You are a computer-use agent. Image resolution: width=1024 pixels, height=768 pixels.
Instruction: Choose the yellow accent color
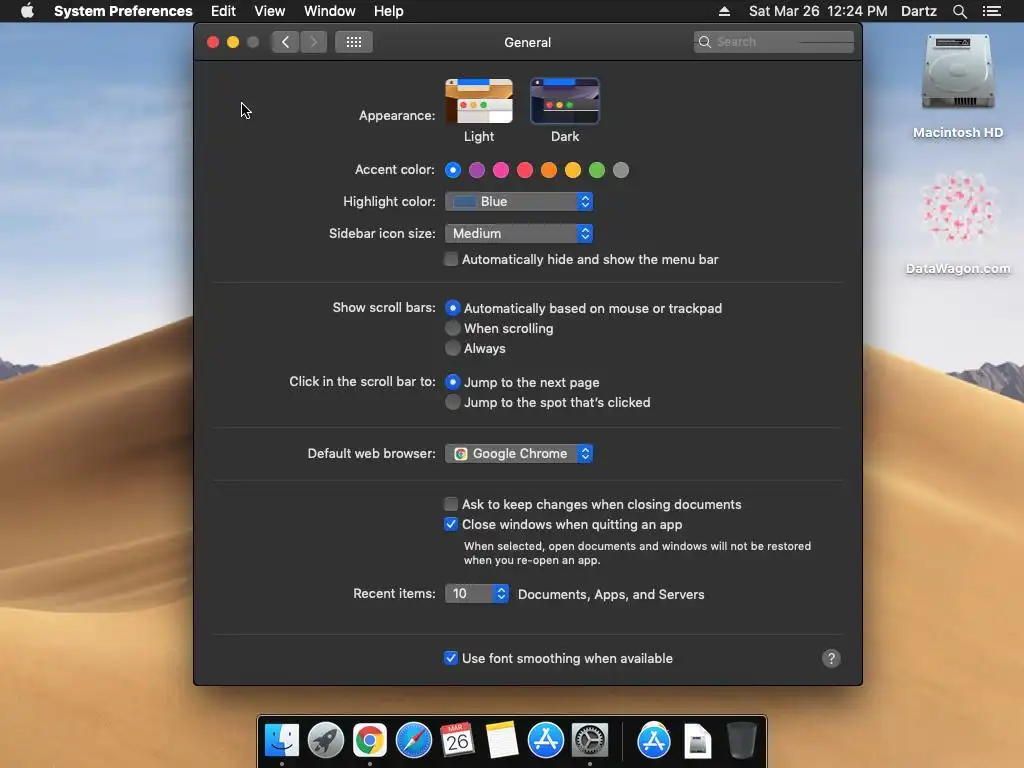[573, 170]
